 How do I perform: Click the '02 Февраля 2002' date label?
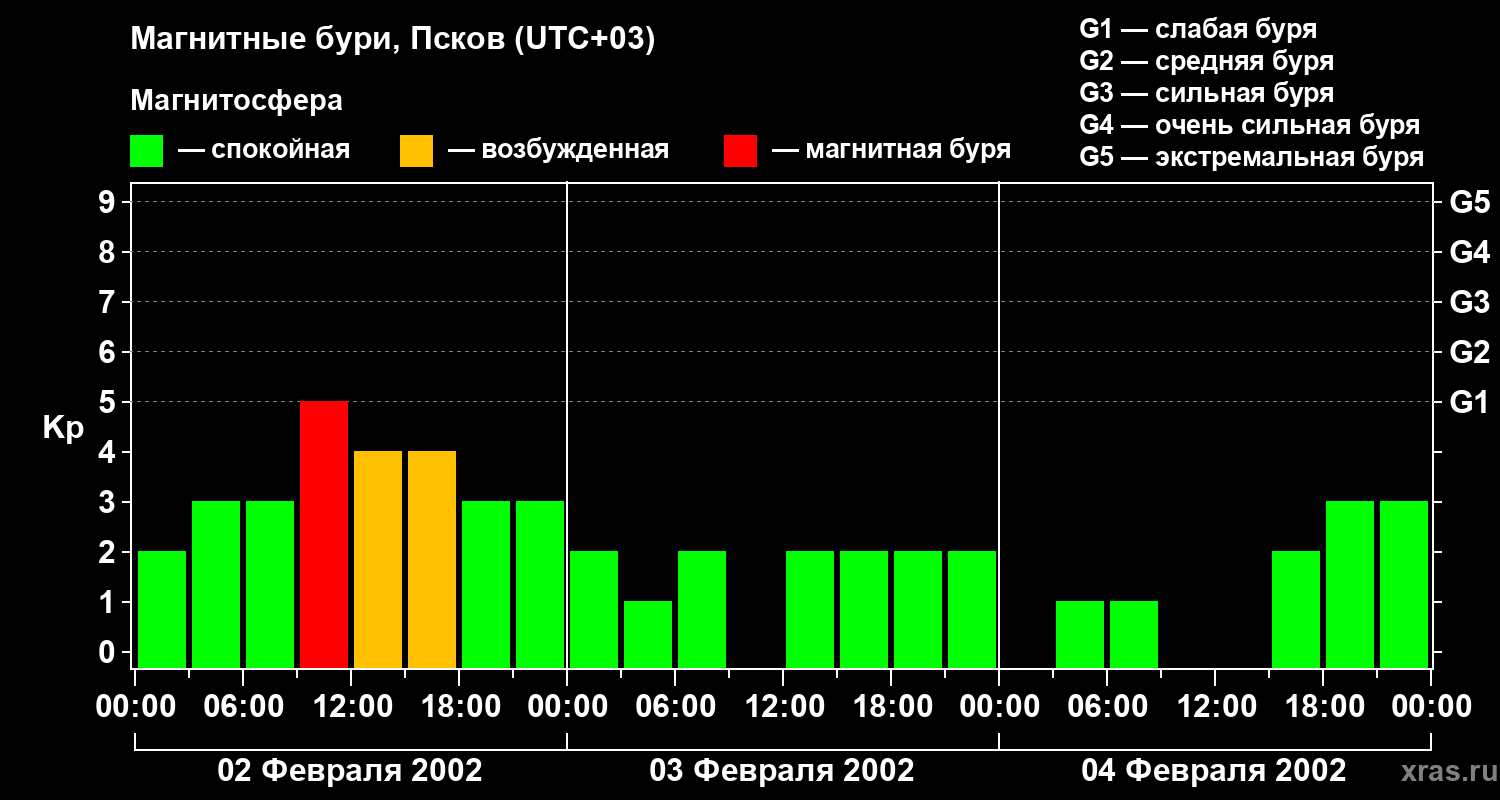click(350, 771)
